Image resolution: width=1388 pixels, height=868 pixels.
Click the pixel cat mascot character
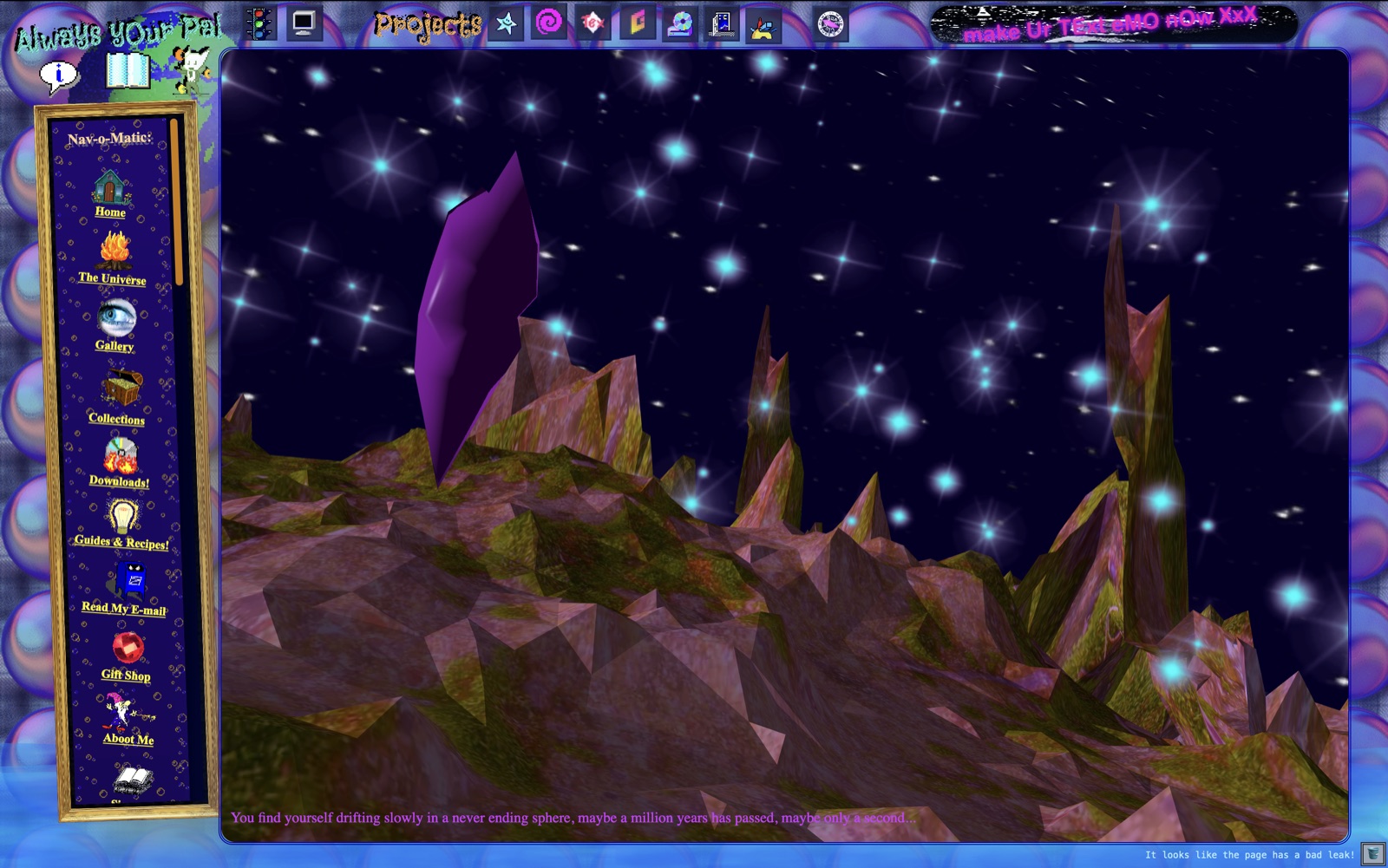tap(193, 69)
